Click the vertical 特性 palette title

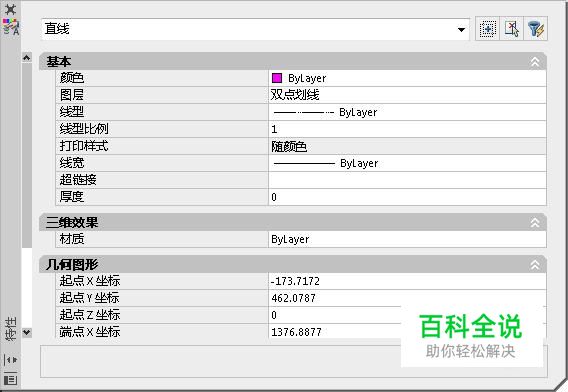pyautogui.click(x=11, y=328)
